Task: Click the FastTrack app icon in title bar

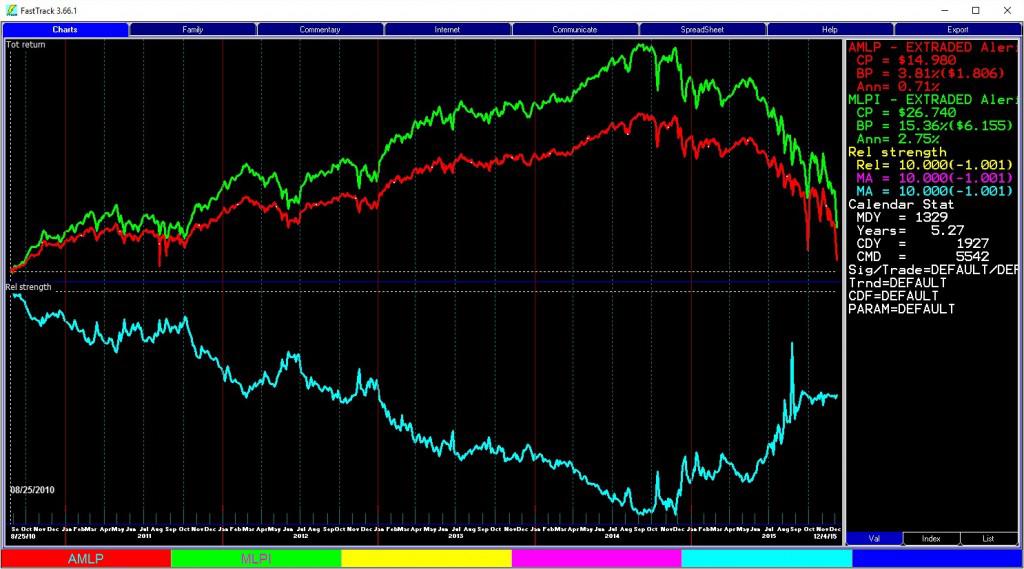Action: [x=11, y=10]
